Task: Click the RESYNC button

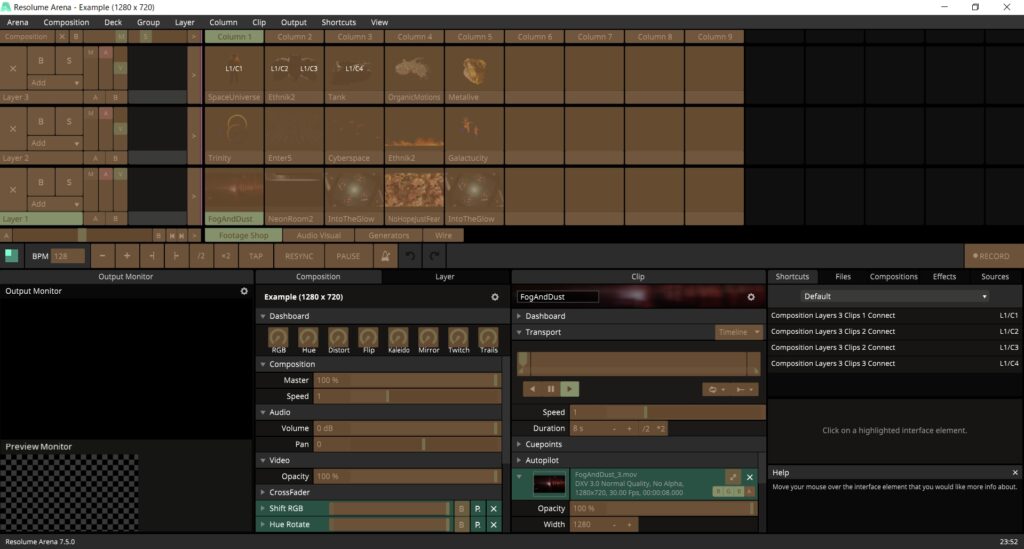Action: [x=299, y=256]
